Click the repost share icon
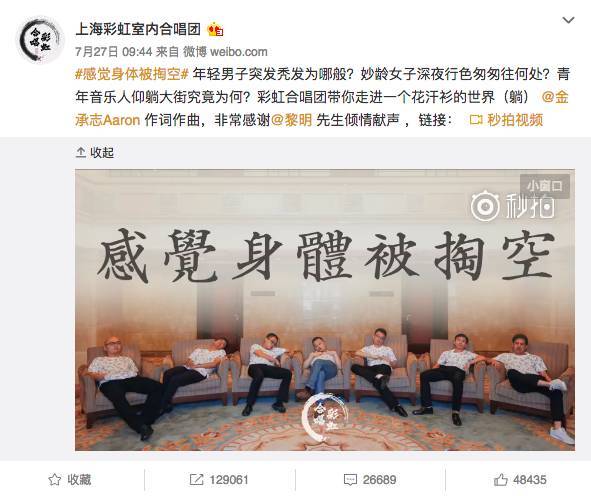This screenshot has width=591, height=496. click(196, 480)
